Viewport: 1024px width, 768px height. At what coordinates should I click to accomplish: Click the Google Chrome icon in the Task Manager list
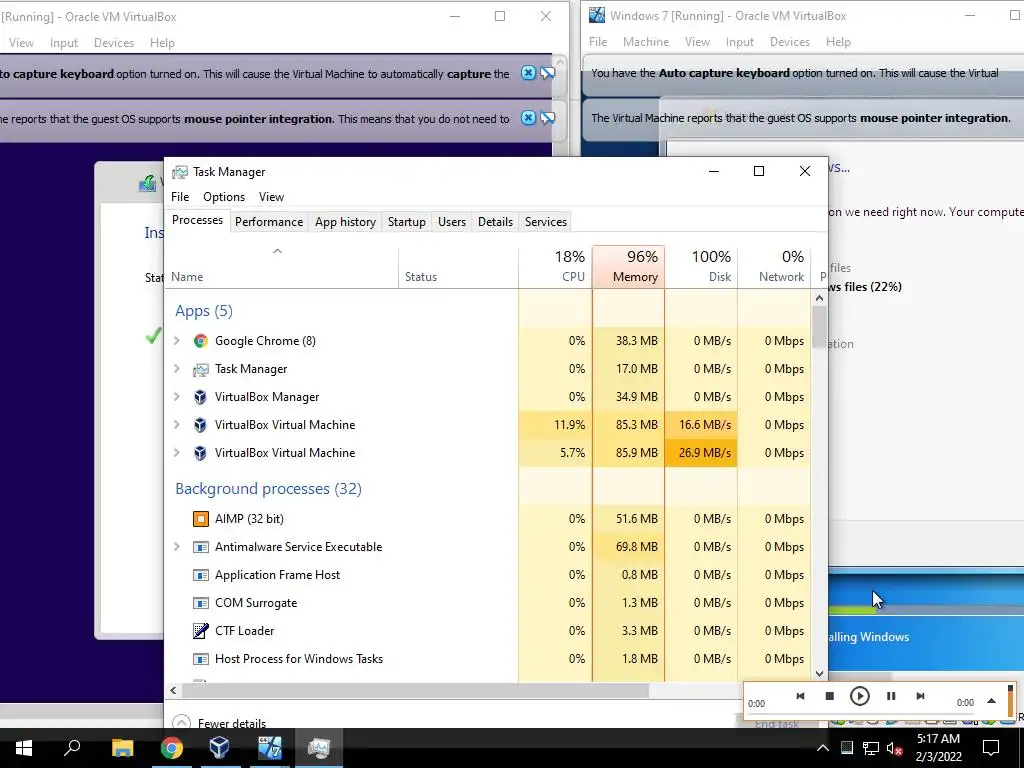(200, 341)
